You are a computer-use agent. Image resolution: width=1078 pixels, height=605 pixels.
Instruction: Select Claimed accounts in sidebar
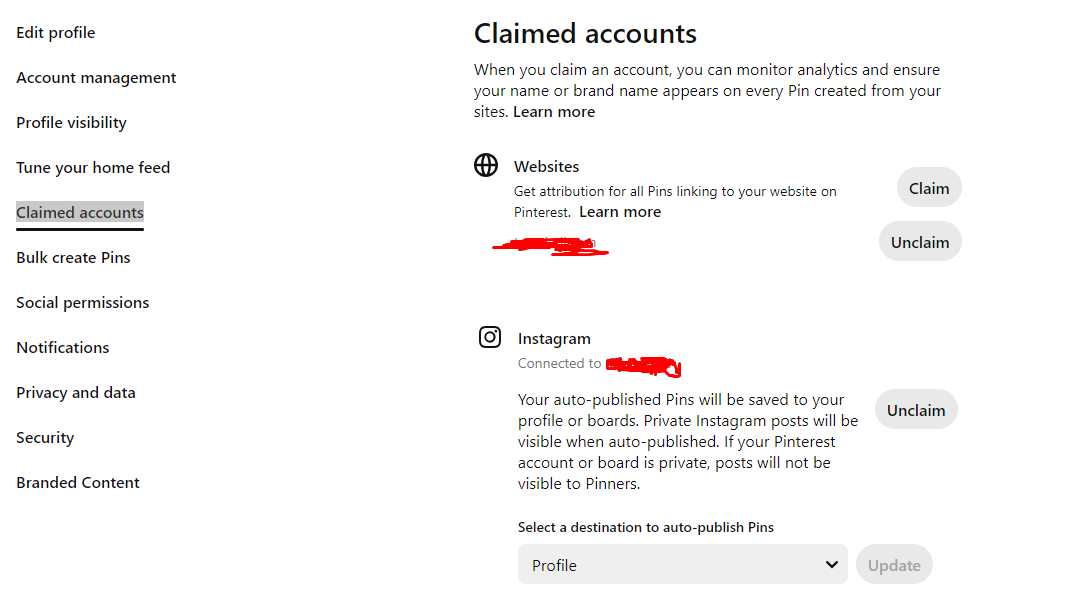80,212
